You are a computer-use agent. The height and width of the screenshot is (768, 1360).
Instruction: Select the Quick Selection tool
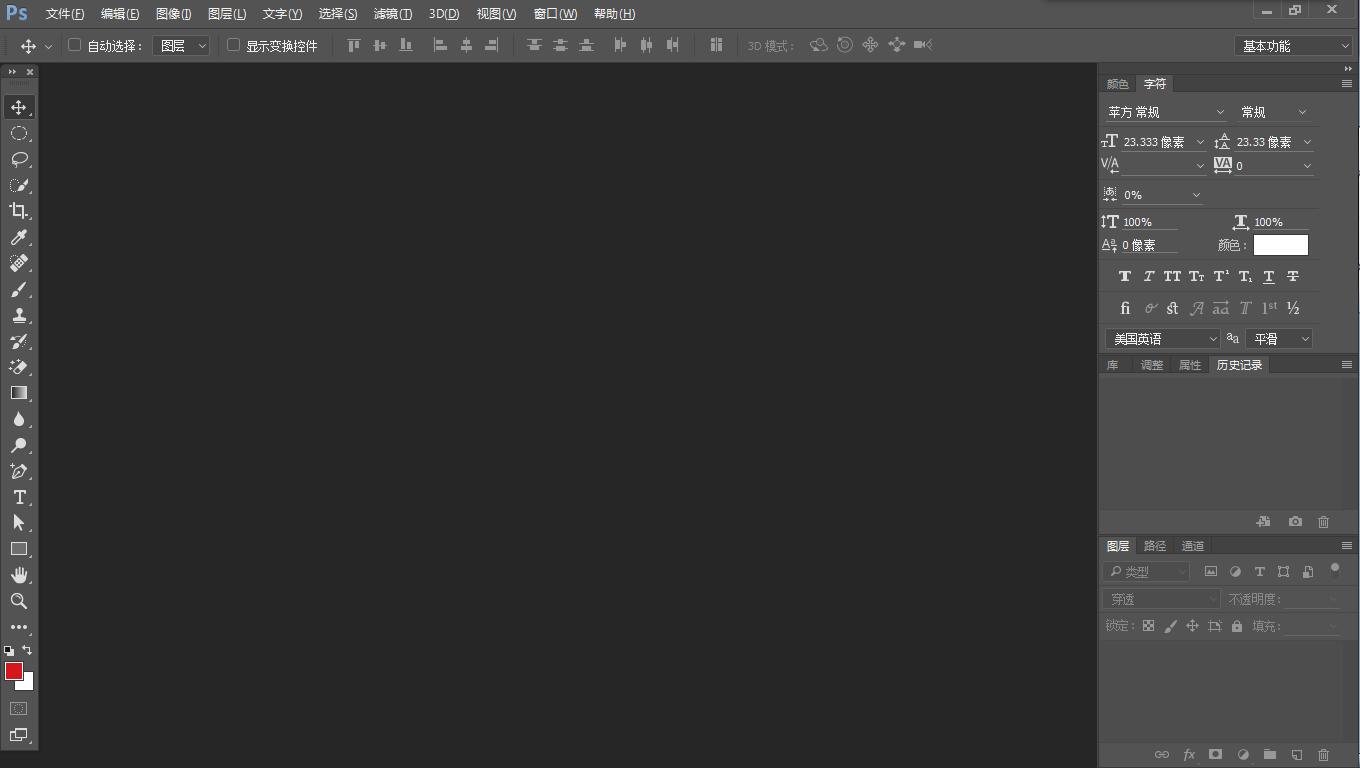[x=19, y=185]
